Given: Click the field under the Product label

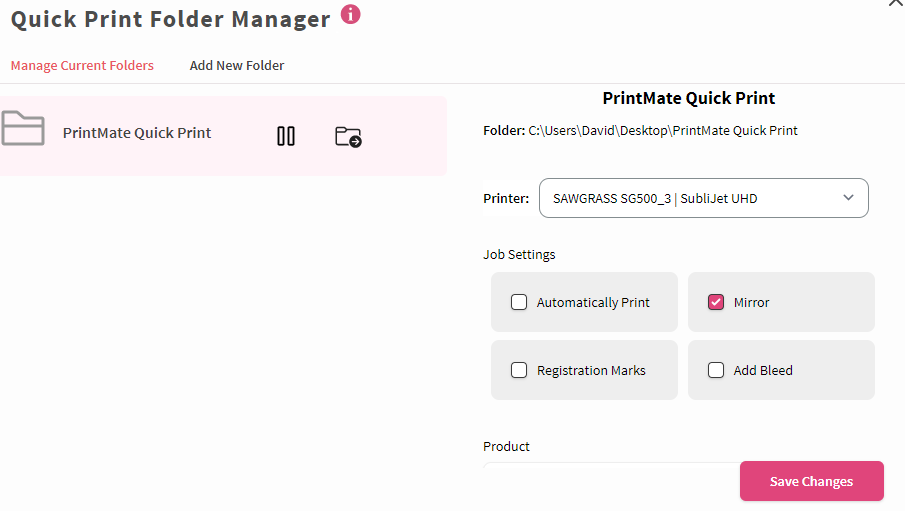Looking at the screenshot, I should [x=611, y=464].
